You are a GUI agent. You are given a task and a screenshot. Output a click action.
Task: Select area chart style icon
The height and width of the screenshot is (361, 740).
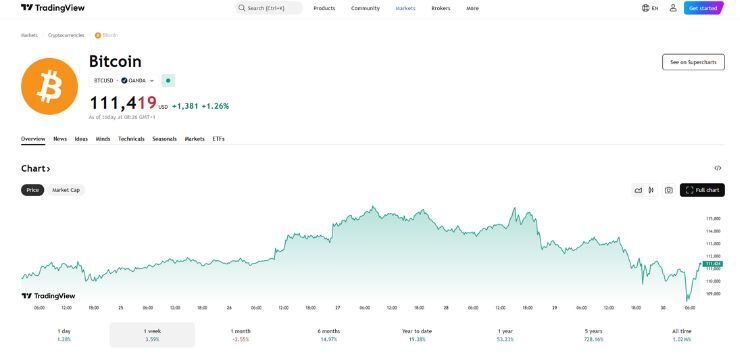(639, 190)
